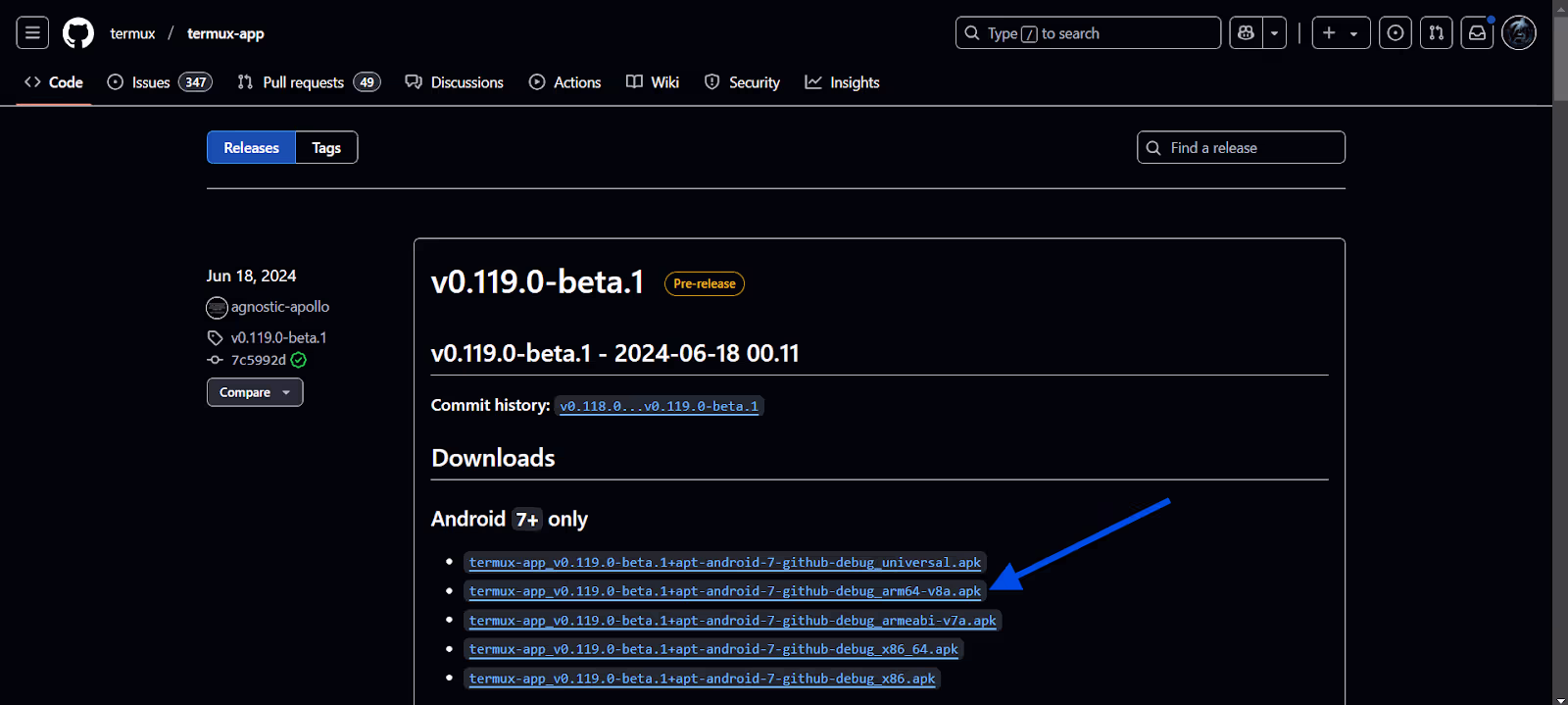Viewport: 1568px width, 705px height.
Task: Click the Pull requests count badge 49
Action: click(x=367, y=82)
